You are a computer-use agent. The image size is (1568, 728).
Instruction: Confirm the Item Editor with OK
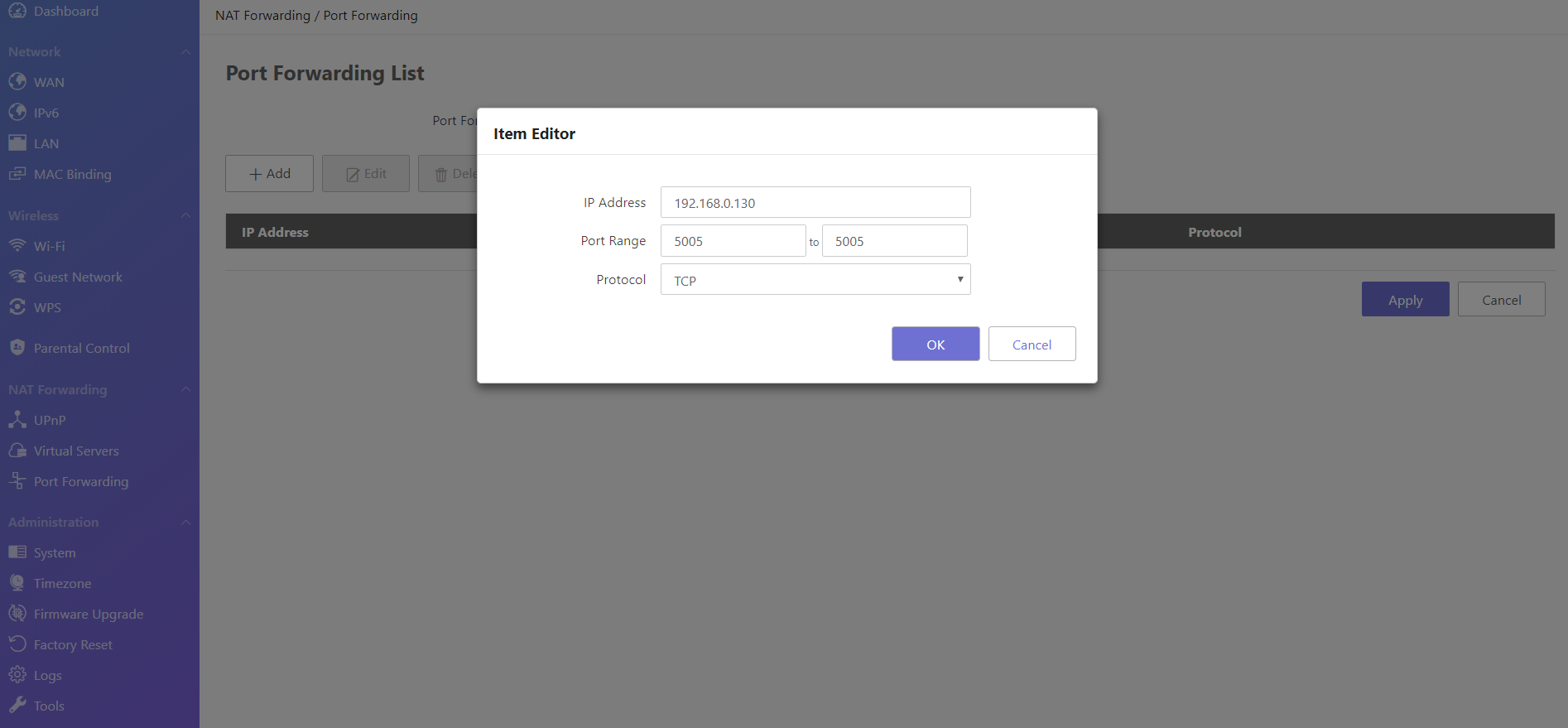(935, 345)
